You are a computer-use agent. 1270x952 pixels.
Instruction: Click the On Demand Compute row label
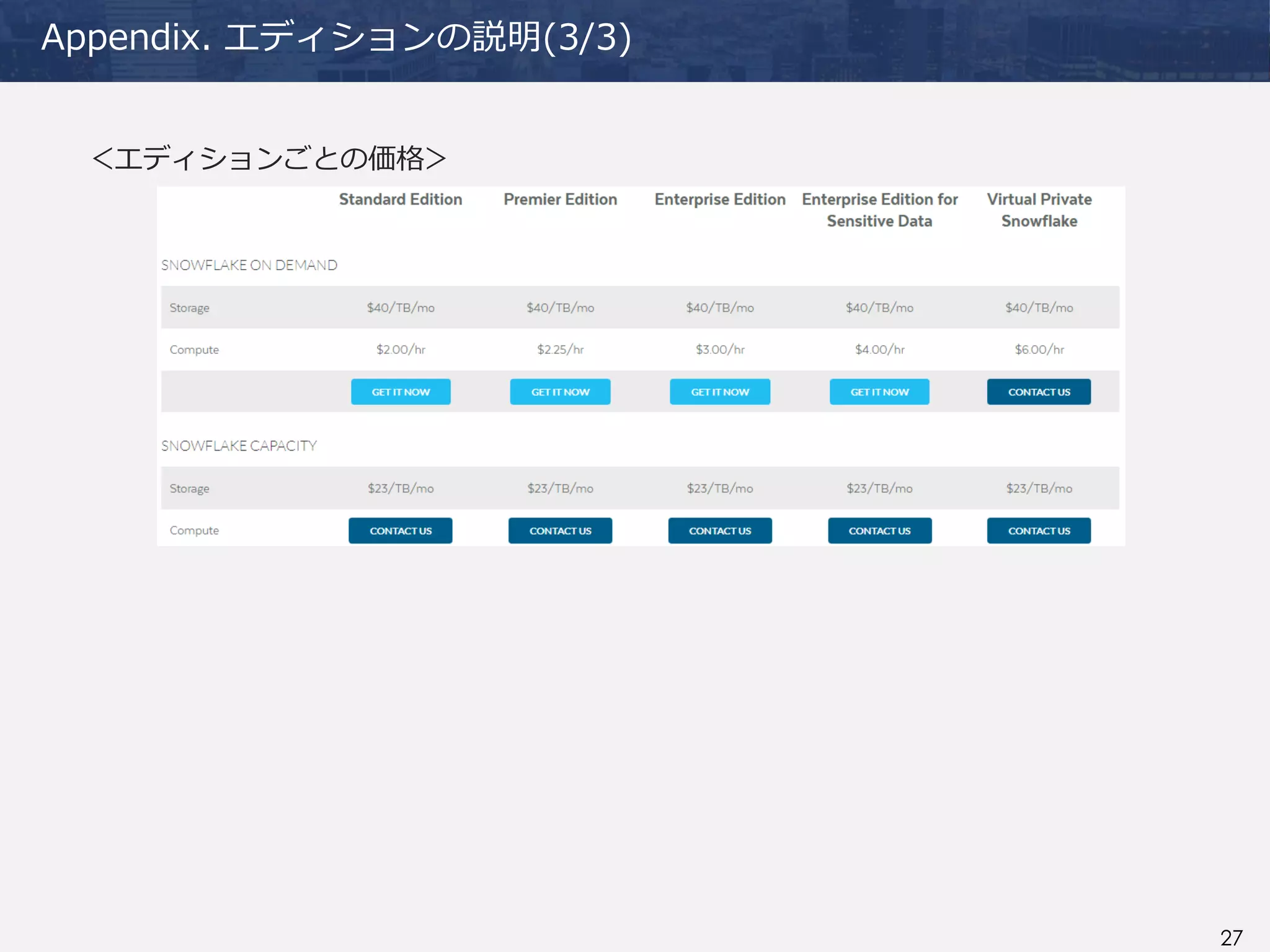coord(194,350)
